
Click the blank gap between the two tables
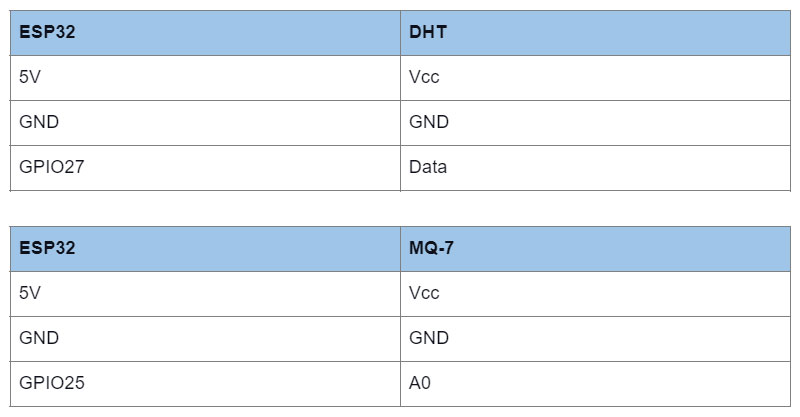[x=400, y=209]
